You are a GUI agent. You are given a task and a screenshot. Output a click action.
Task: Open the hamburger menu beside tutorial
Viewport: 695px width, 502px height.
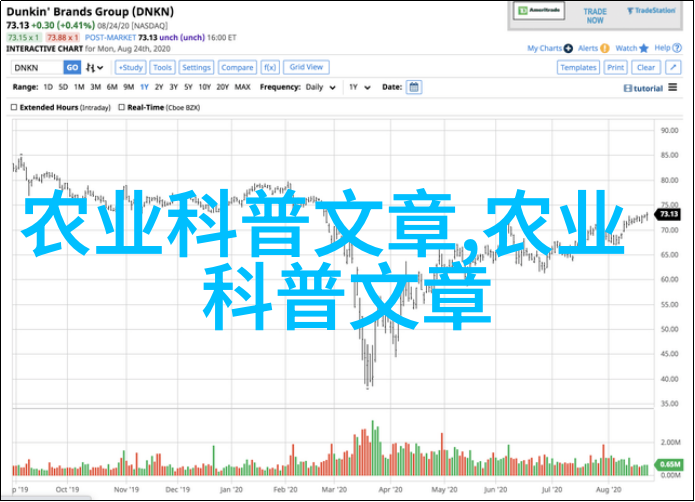(673, 87)
